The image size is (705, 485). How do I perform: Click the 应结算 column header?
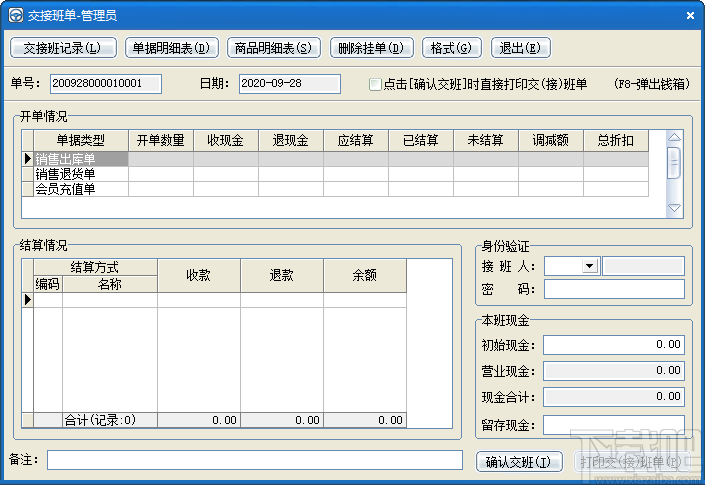pos(356,141)
